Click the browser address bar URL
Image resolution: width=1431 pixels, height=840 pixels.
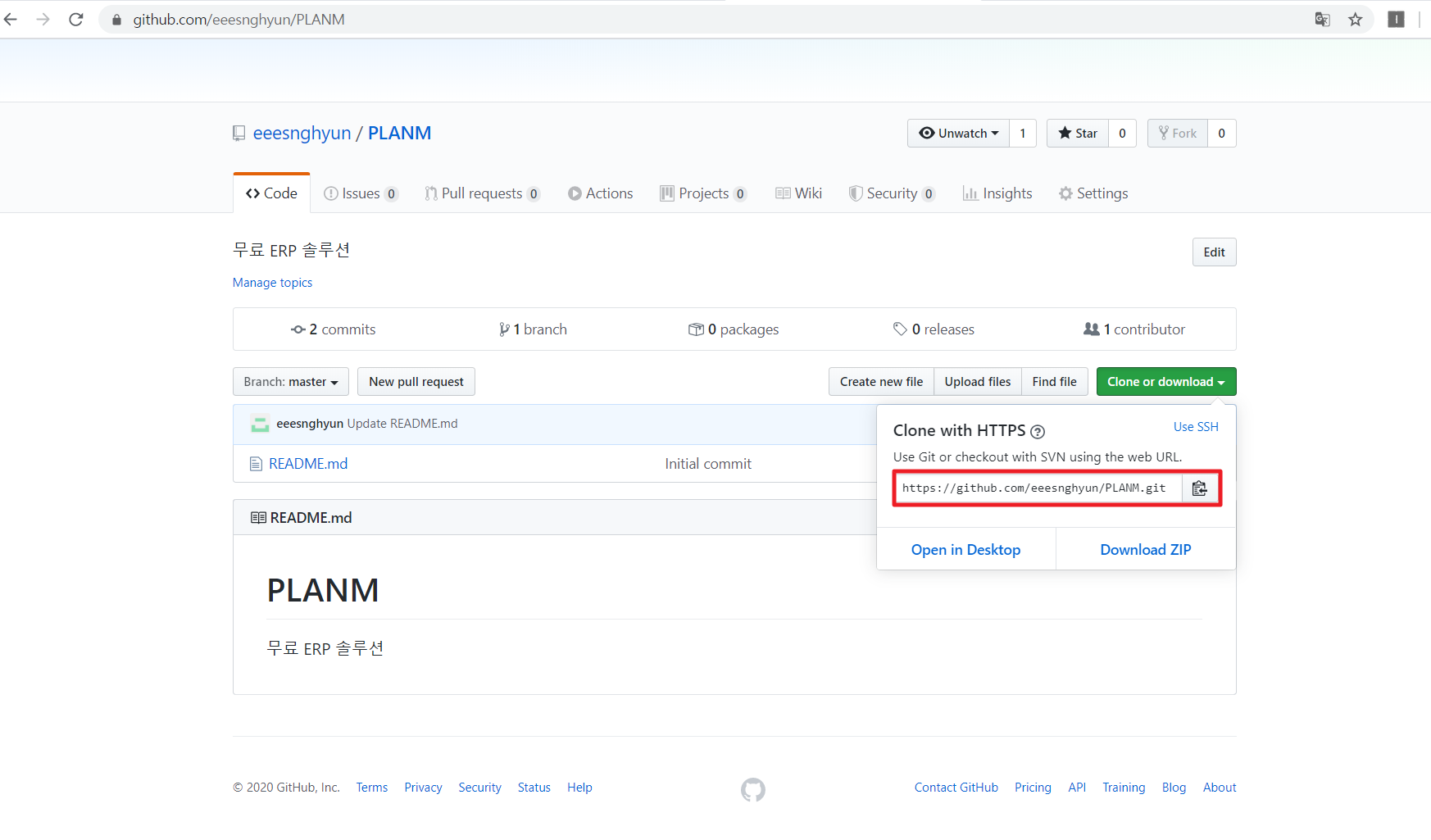point(238,20)
